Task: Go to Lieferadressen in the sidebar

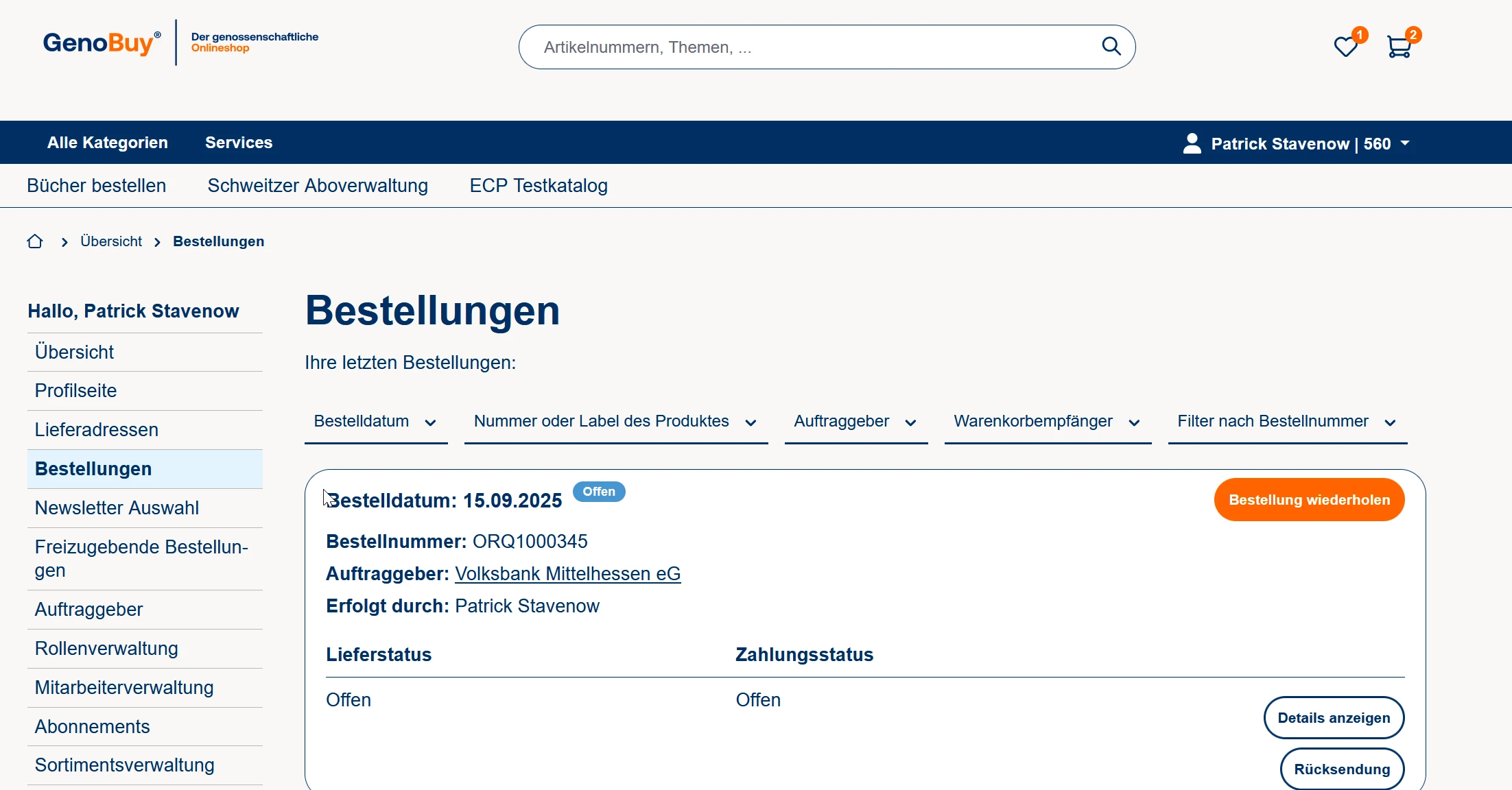Action: click(x=97, y=430)
